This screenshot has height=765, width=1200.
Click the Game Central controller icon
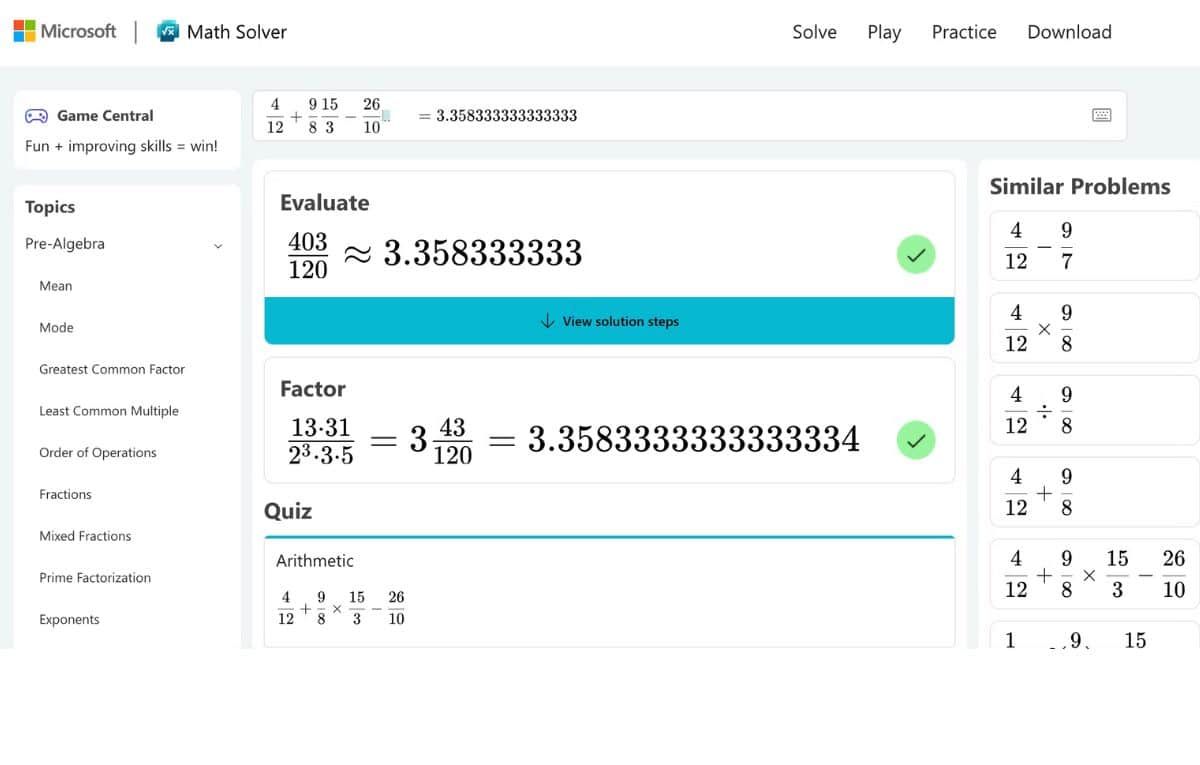coord(36,116)
